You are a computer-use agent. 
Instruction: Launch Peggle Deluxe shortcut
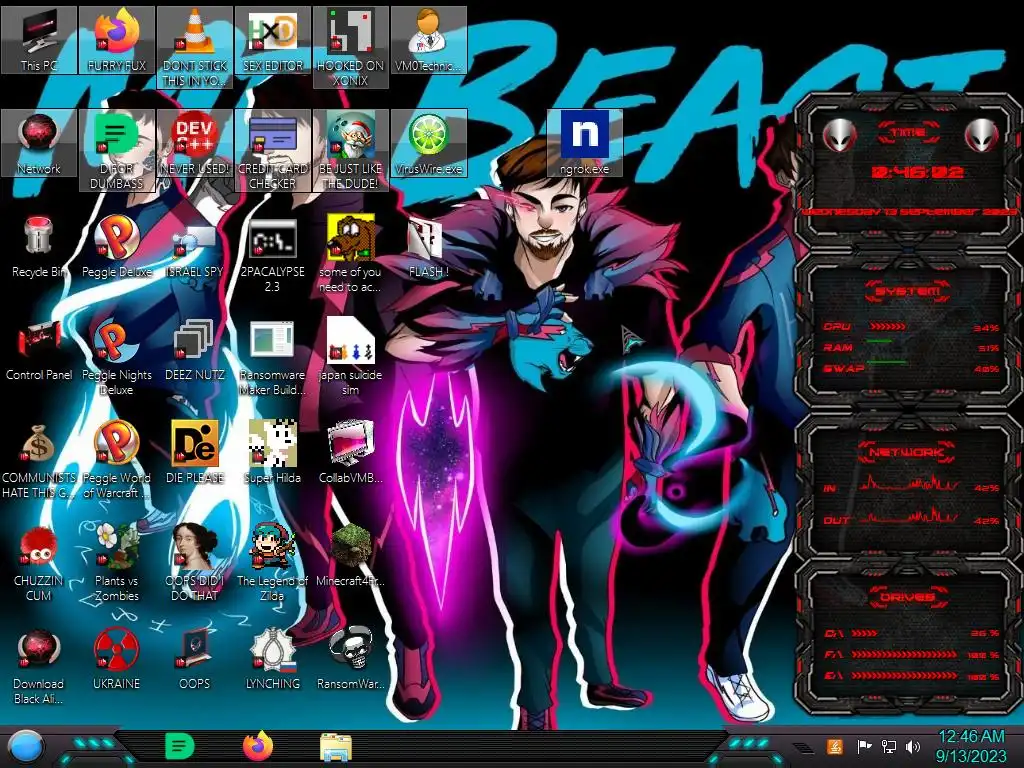pyautogui.click(x=117, y=246)
